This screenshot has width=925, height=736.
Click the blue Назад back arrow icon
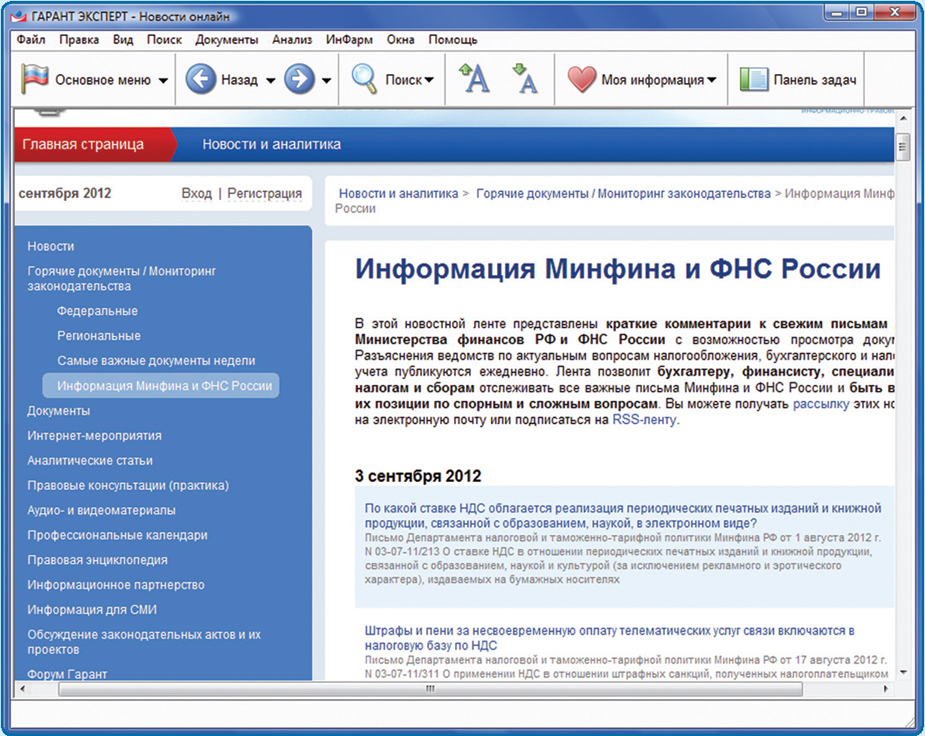201,80
